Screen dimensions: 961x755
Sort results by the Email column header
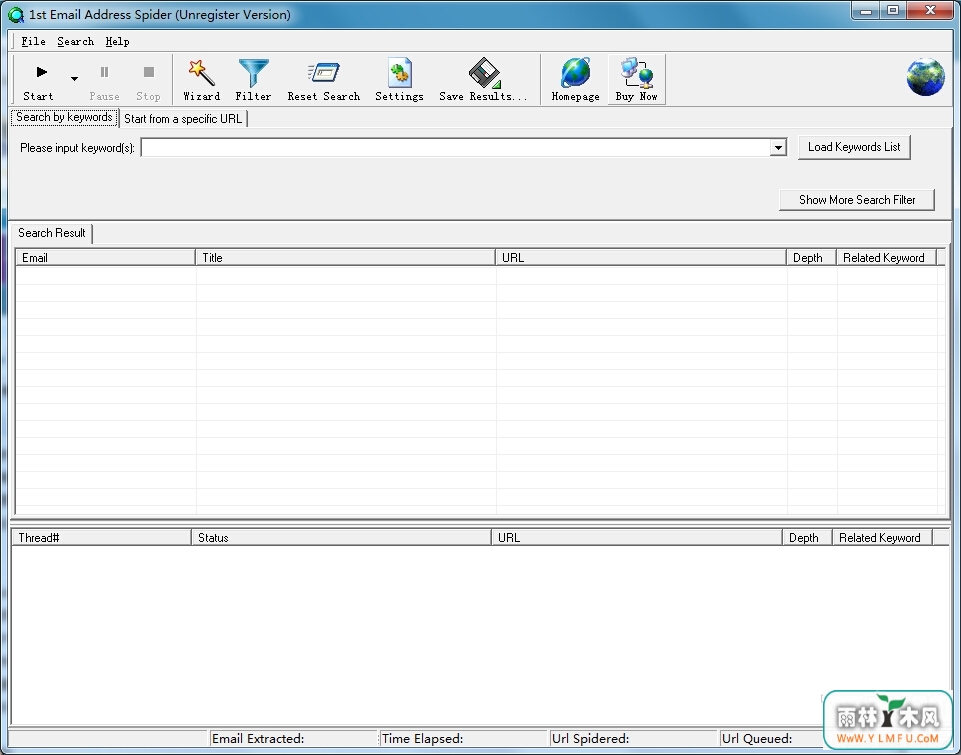click(x=105, y=257)
